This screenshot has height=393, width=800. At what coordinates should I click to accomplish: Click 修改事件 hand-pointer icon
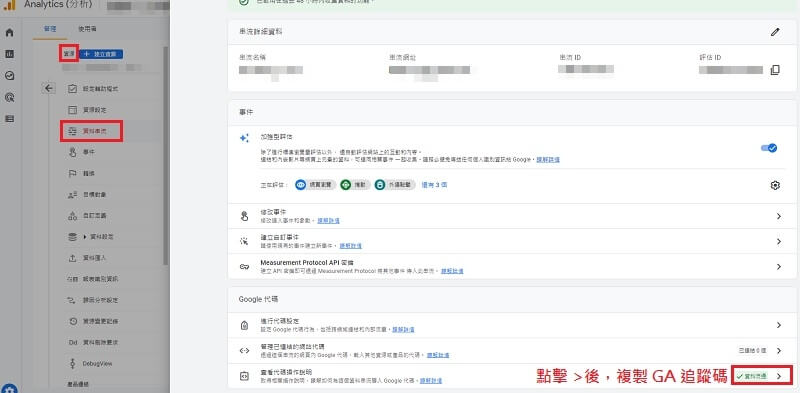[x=244, y=216]
